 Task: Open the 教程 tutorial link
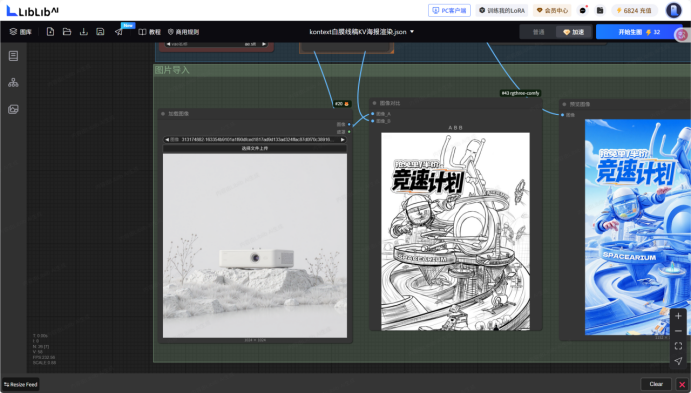tap(149, 32)
